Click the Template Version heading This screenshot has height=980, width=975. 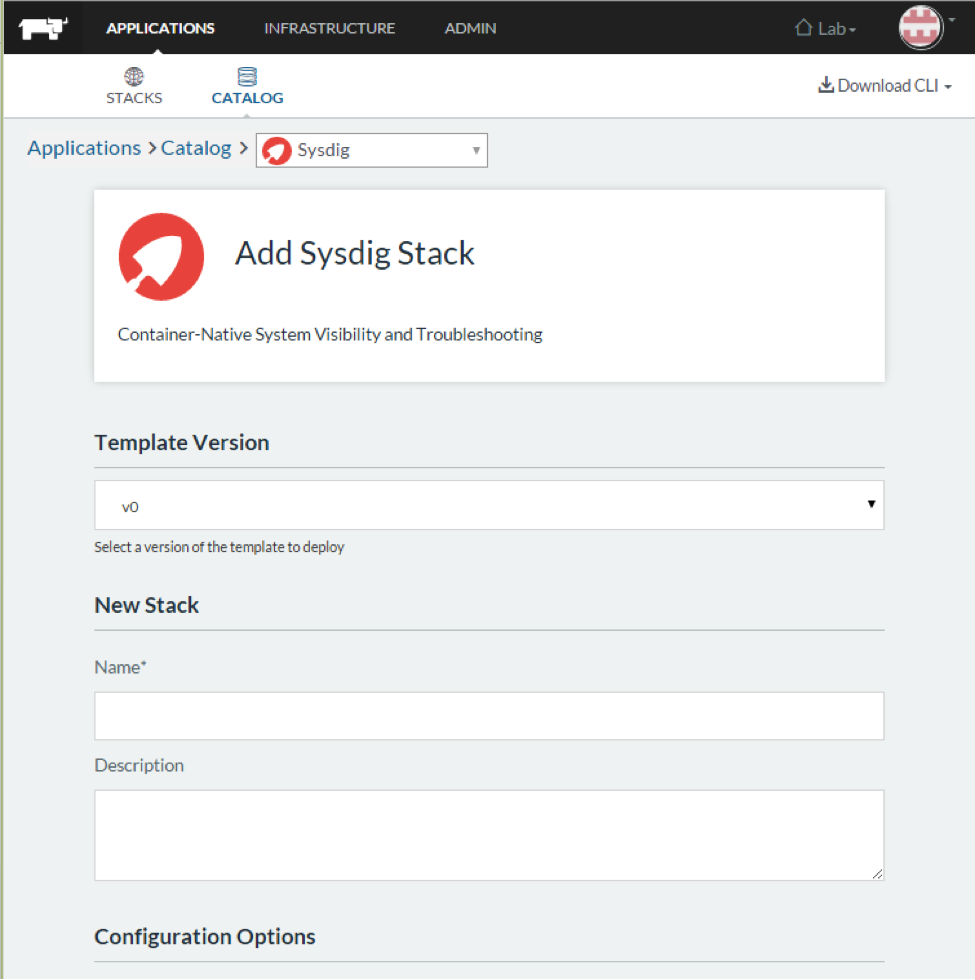tap(182, 442)
